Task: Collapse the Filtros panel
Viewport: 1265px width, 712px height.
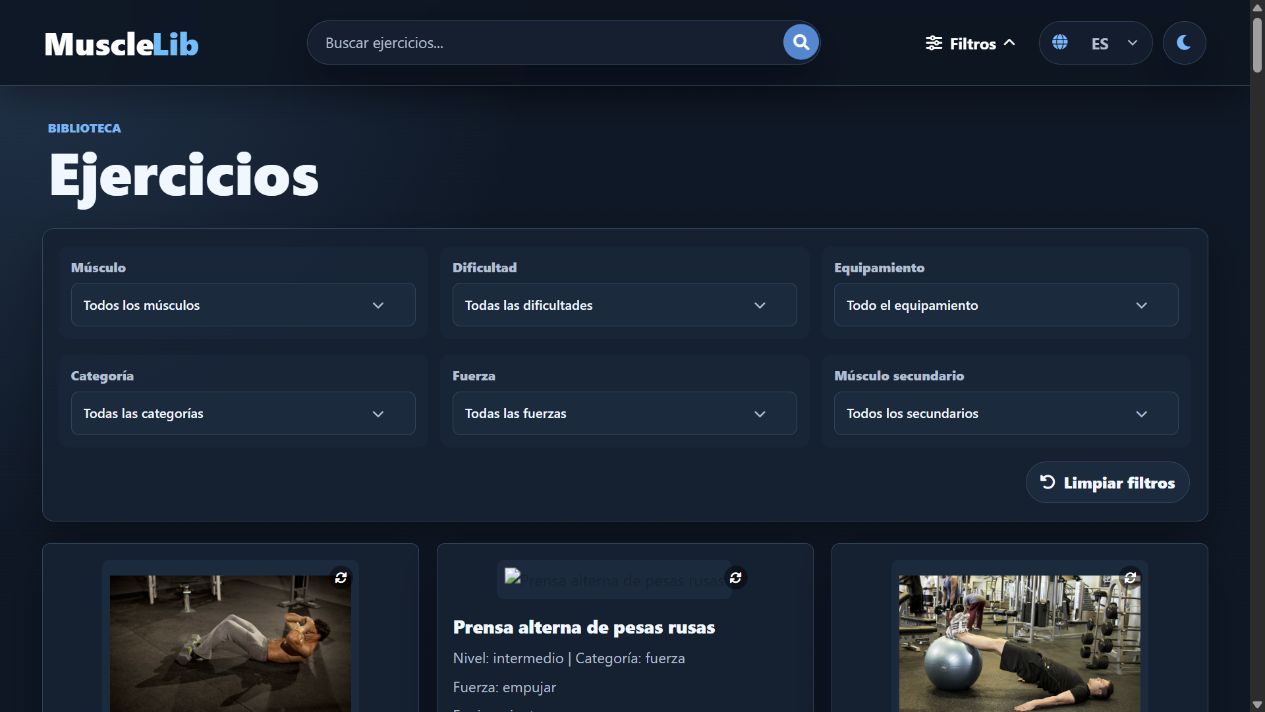Action: pos(970,43)
